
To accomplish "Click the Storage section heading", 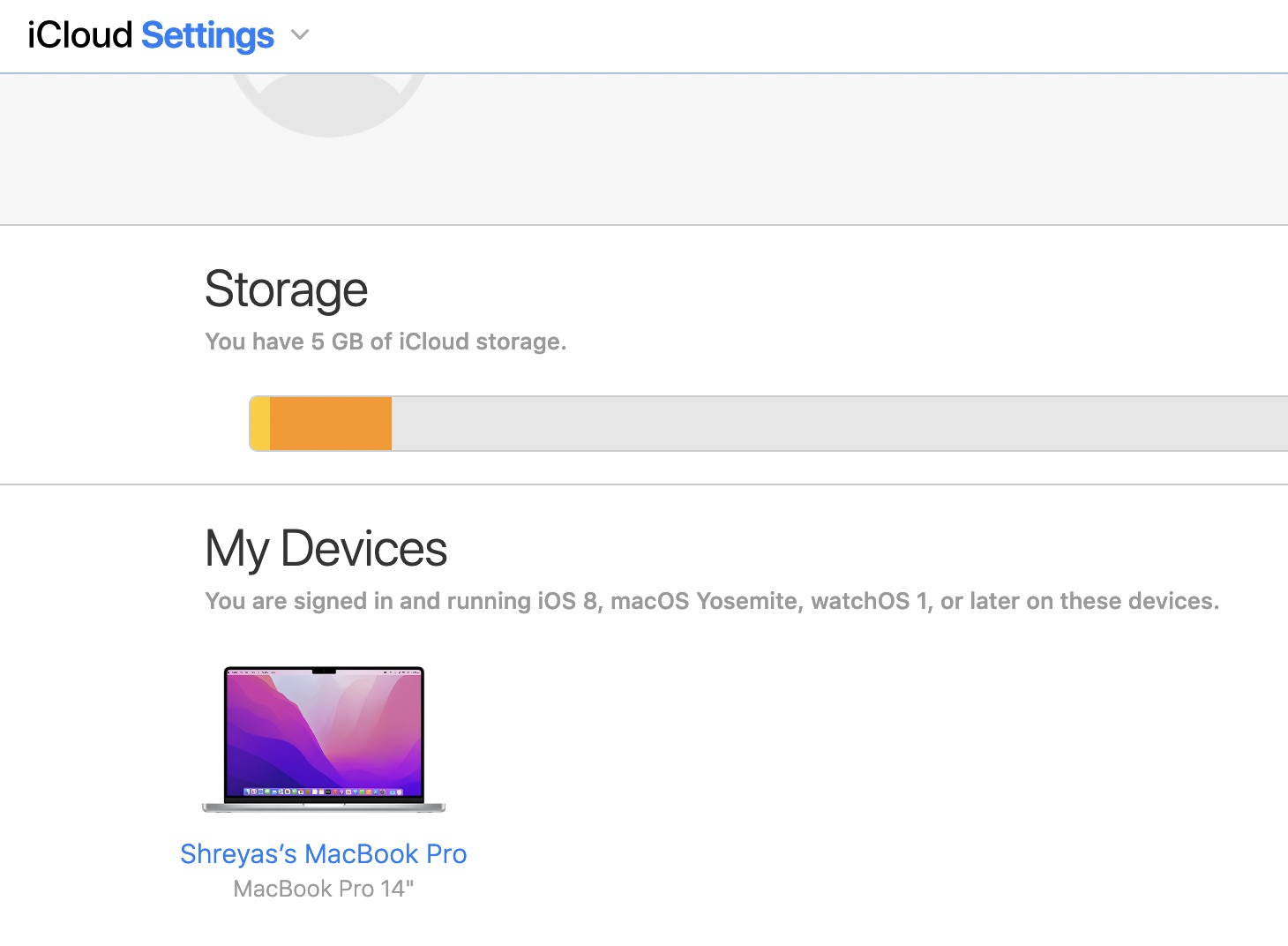I will [286, 289].
